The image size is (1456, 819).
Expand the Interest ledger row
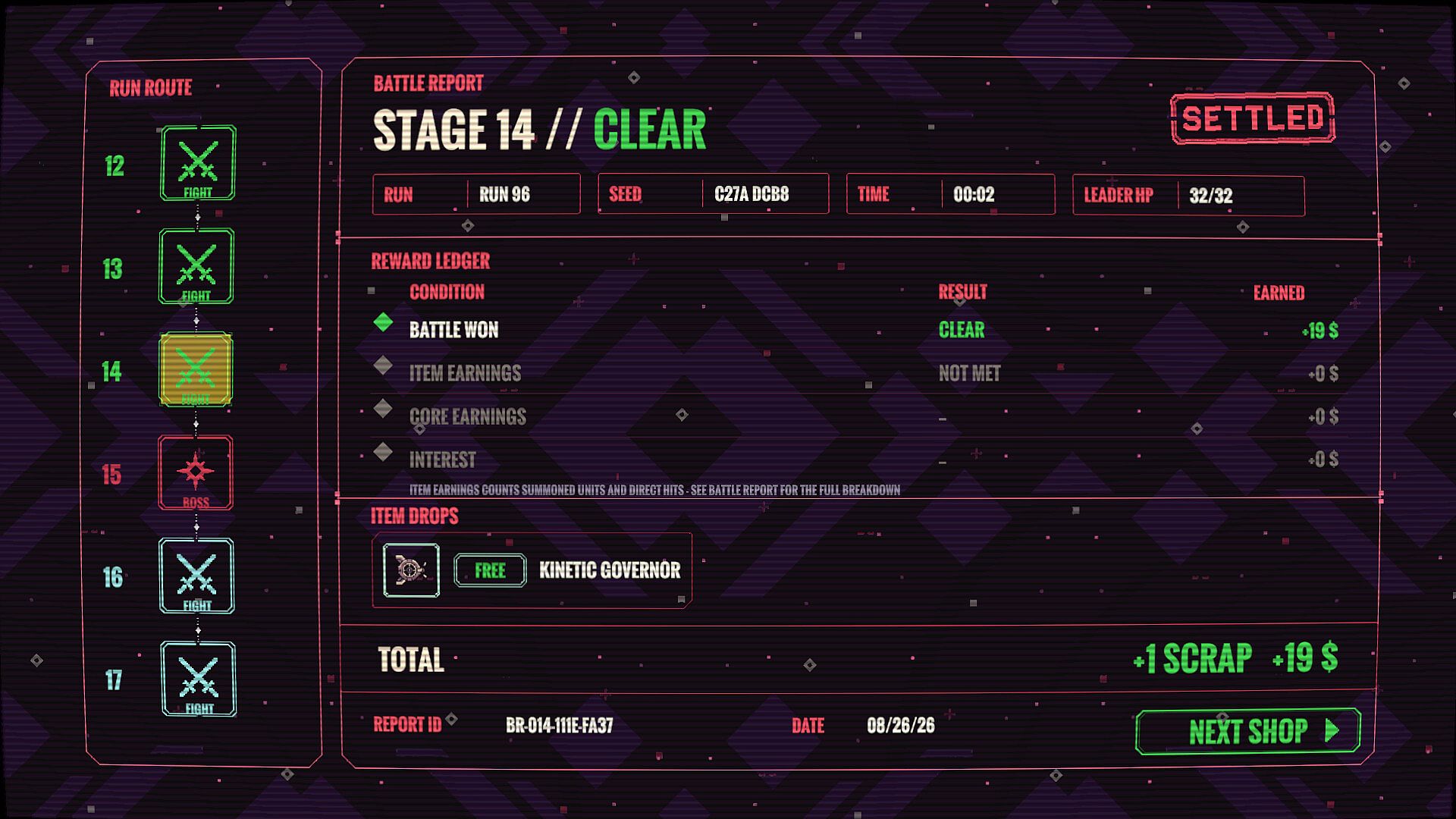click(857, 459)
